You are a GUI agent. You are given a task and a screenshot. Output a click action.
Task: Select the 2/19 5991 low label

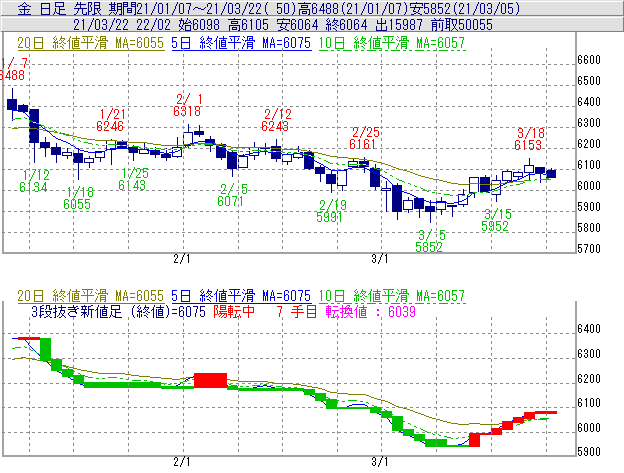click(x=331, y=211)
